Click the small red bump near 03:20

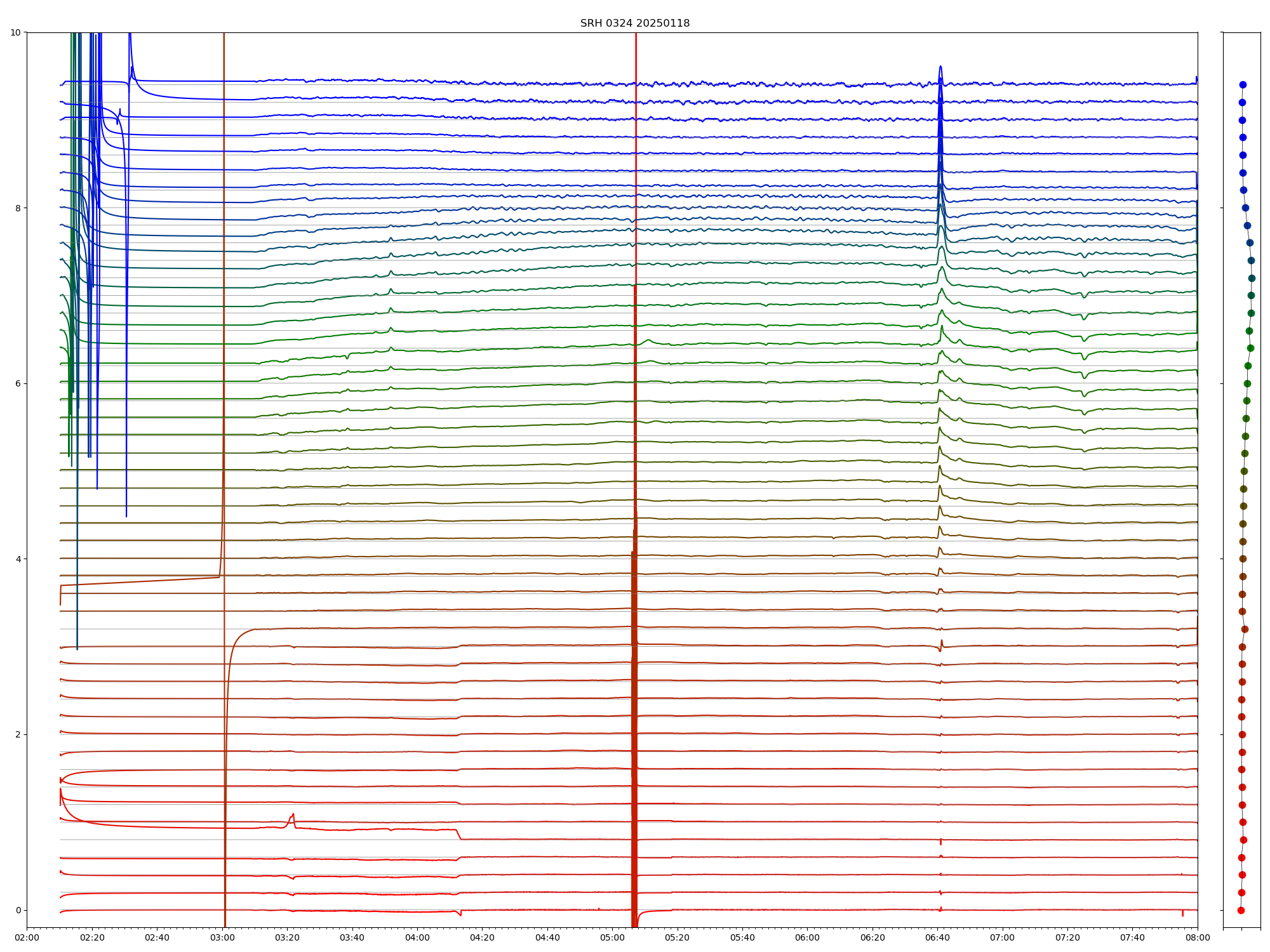point(293,816)
